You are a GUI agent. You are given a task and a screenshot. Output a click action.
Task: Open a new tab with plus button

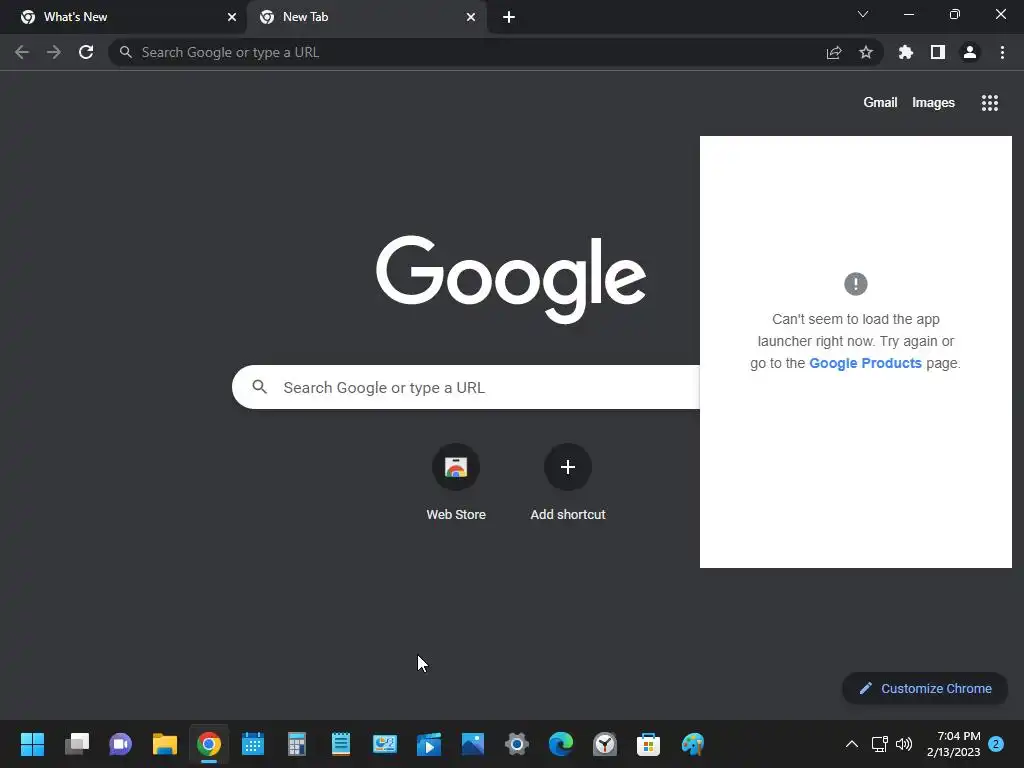click(509, 17)
